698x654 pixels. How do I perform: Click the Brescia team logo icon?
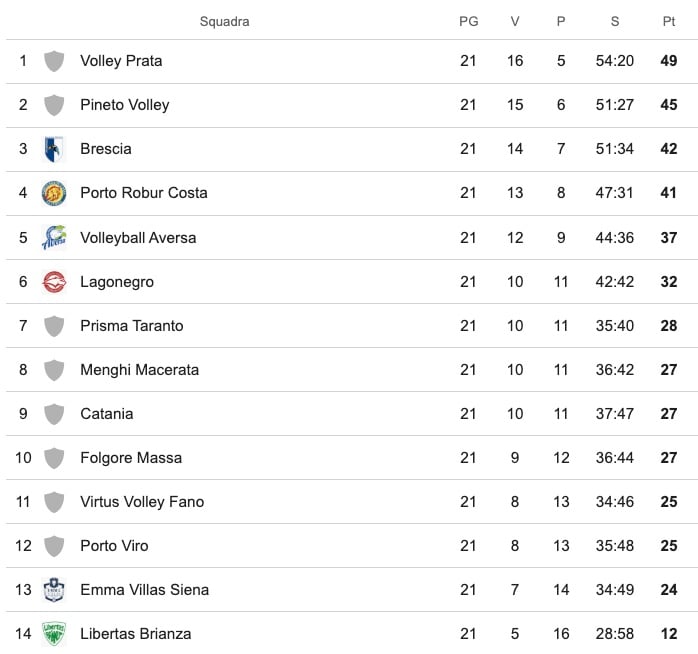[x=54, y=149]
